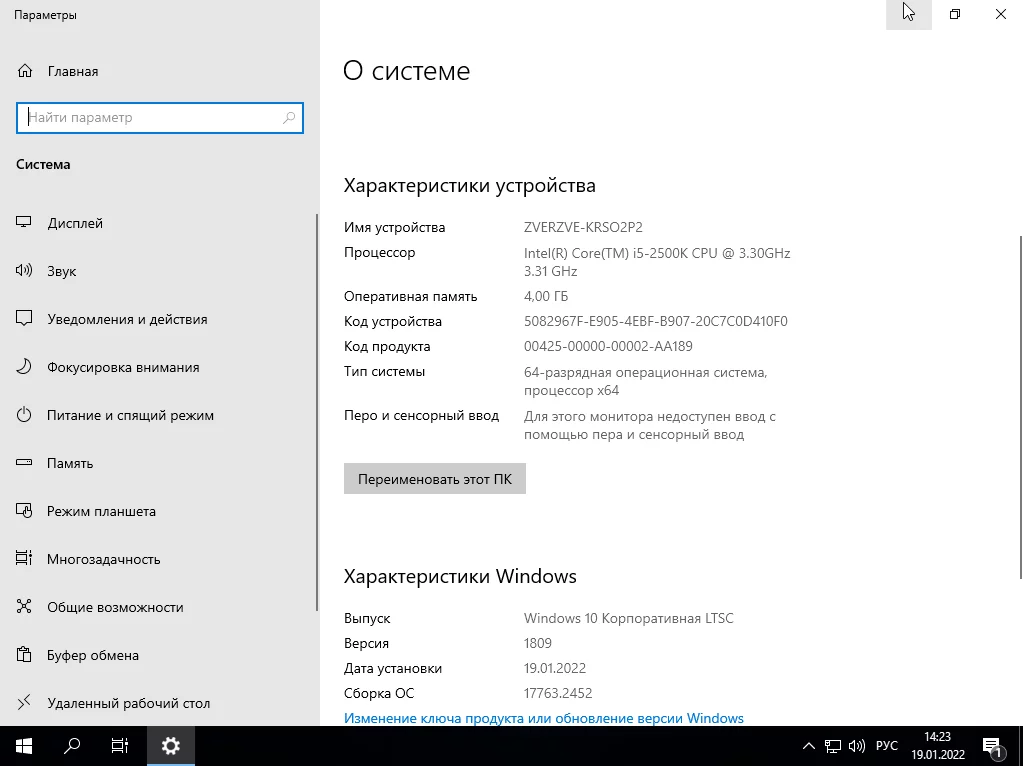Close the Параметры window

pos(1000,14)
